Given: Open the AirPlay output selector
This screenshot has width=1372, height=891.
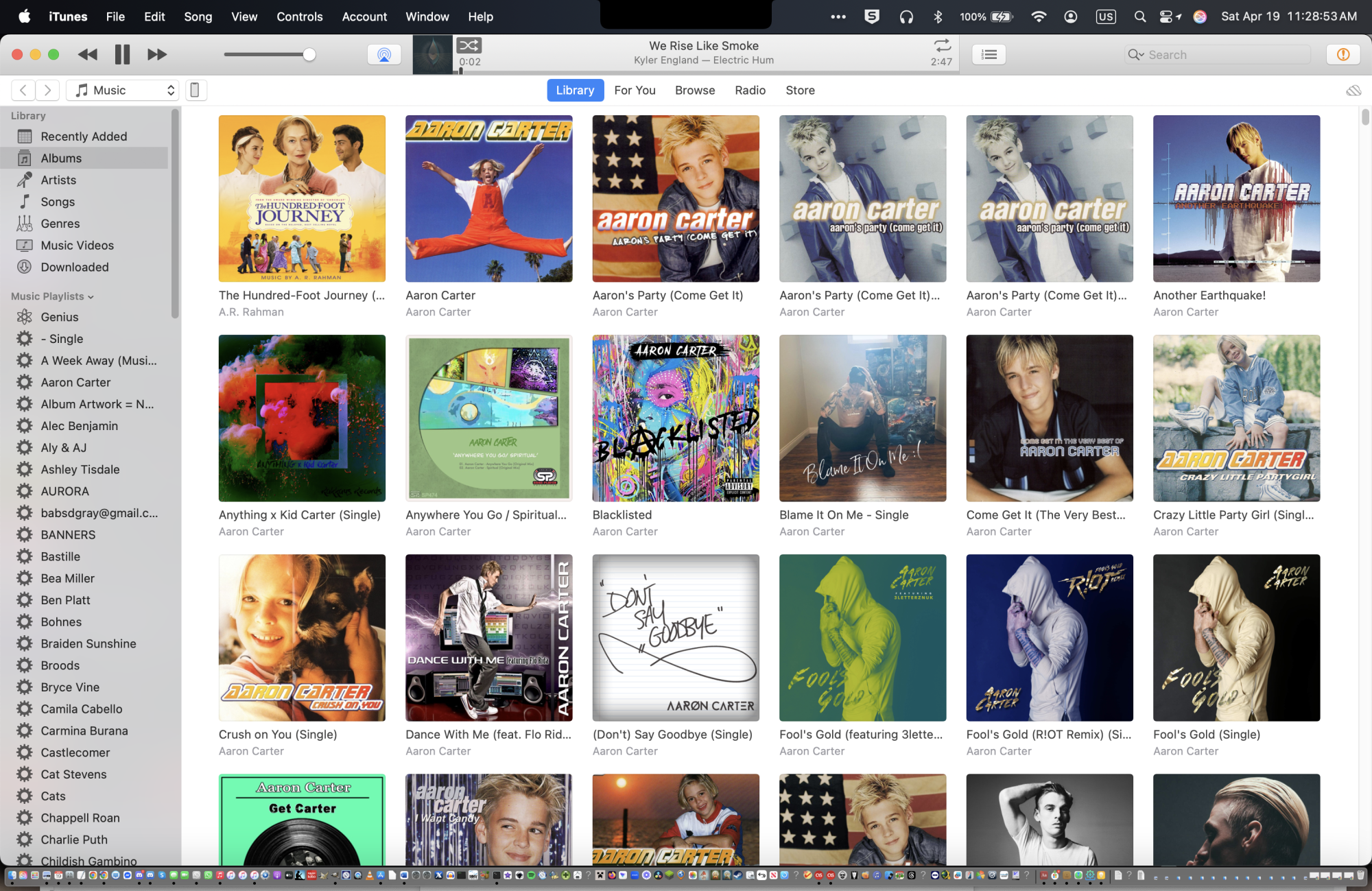Looking at the screenshot, I should pyautogui.click(x=384, y=54).
